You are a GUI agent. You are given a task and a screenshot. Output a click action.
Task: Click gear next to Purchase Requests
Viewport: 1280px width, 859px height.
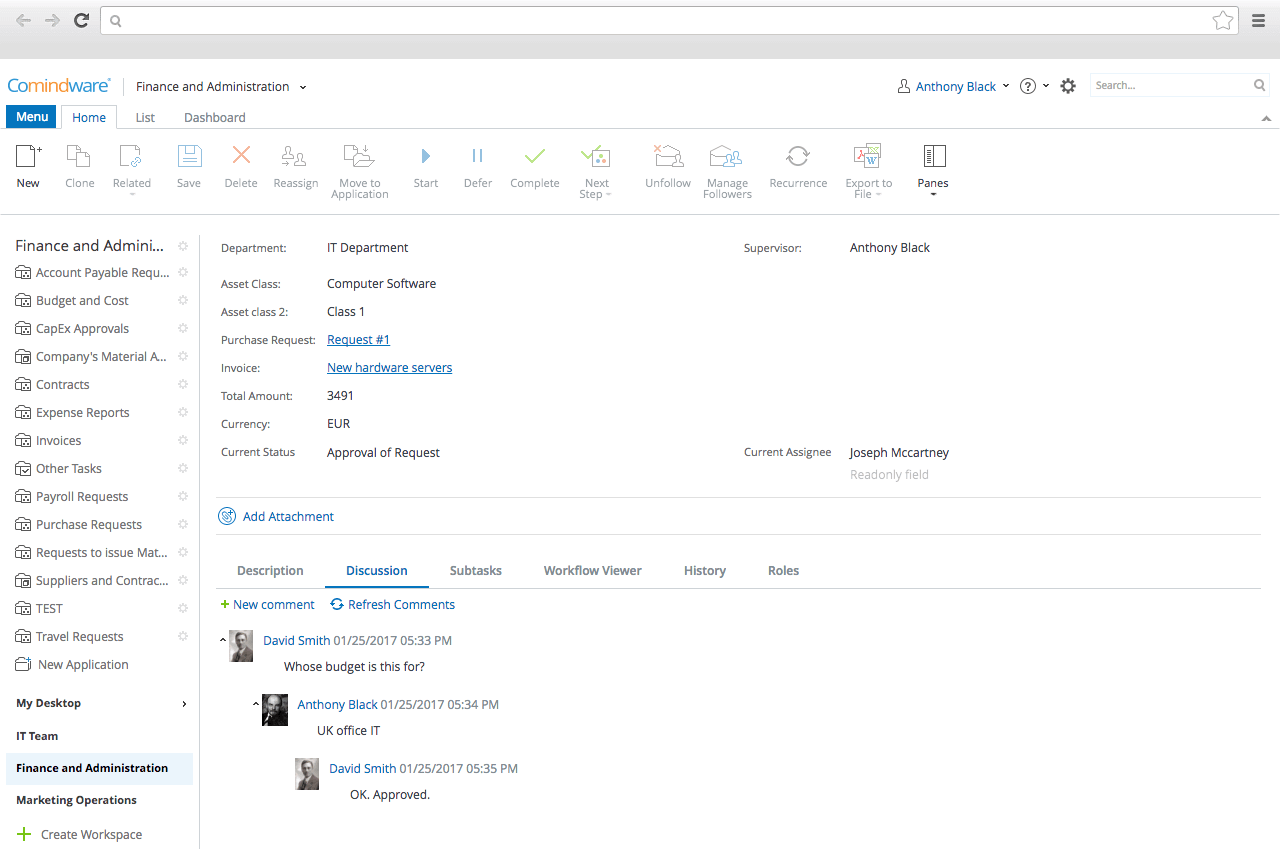[183, 524]
